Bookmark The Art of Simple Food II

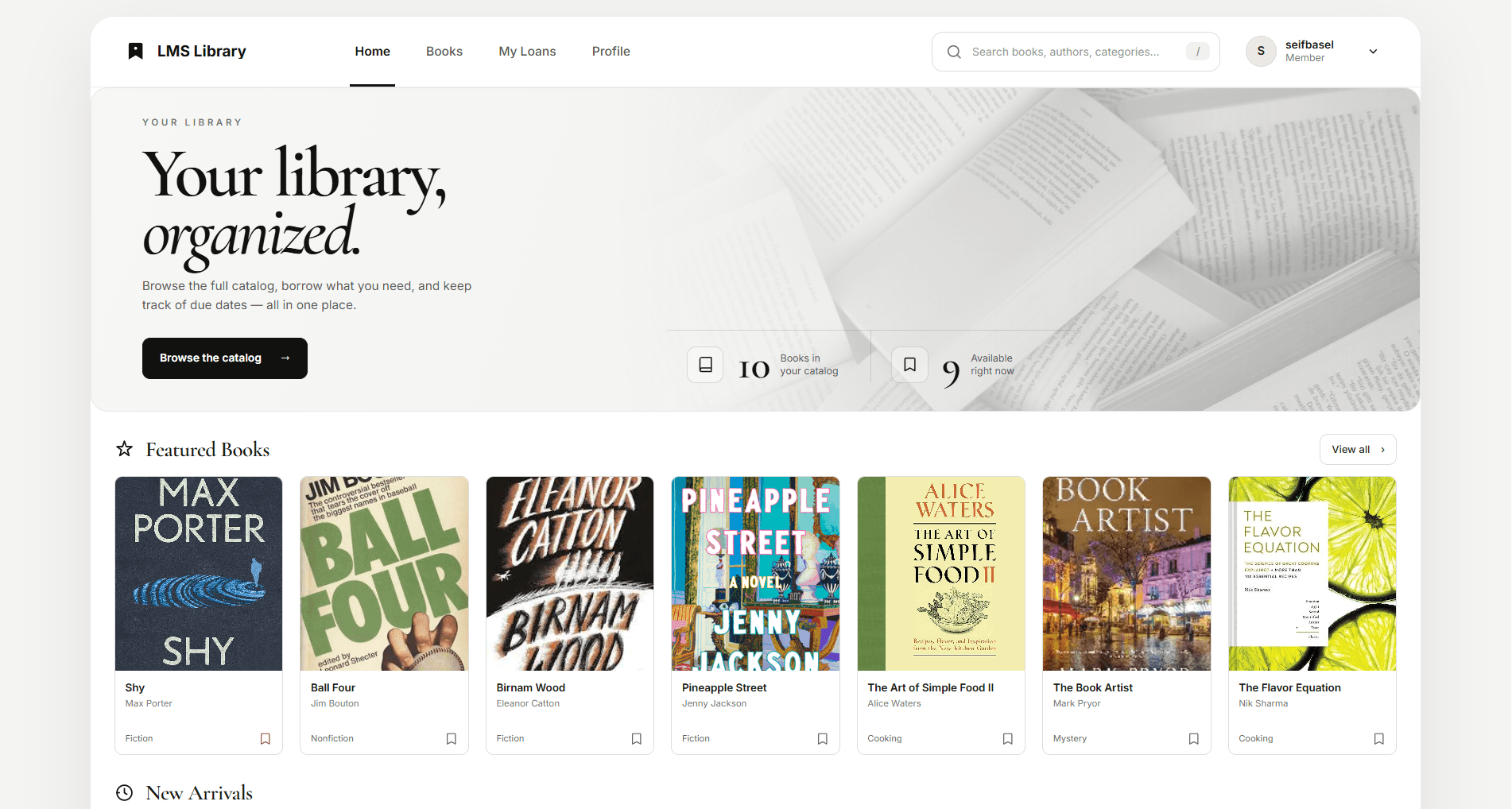tap(1008, 739)
